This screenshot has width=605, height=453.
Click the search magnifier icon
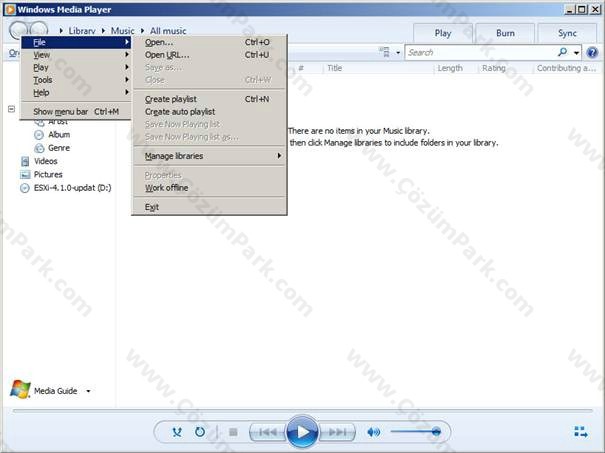pos(563,52)
